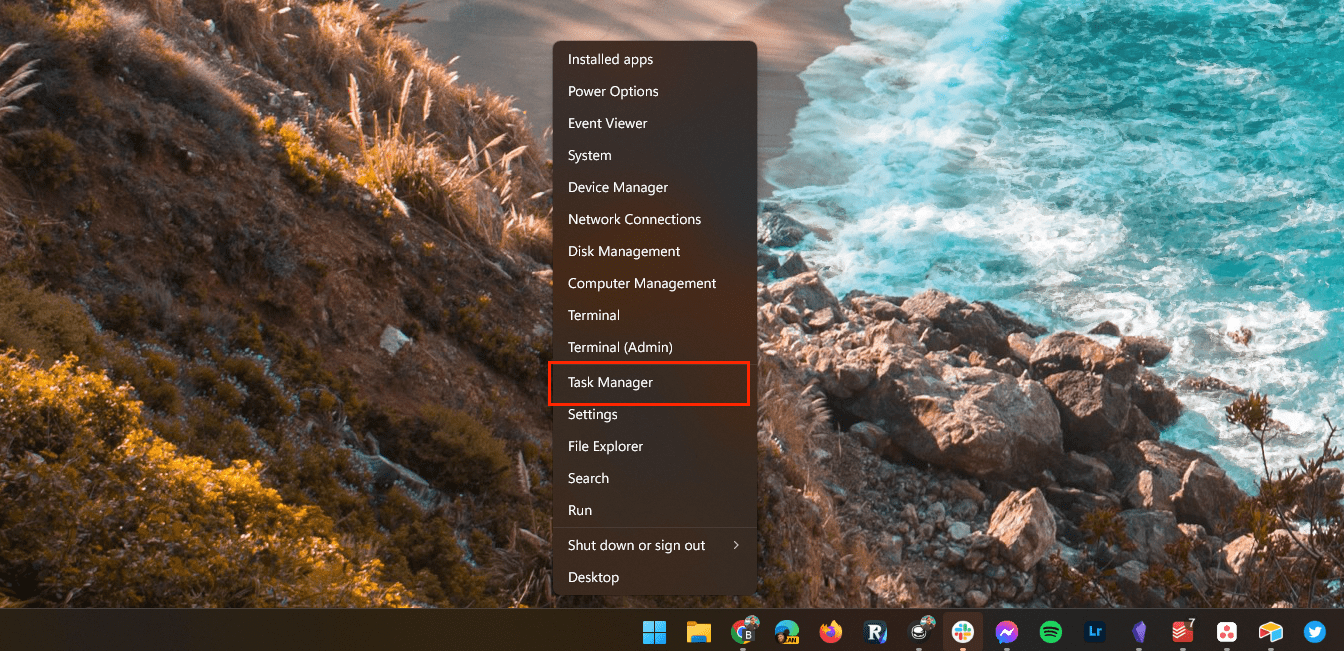Open Todoist with the 7 badge
Image resolution: width=1344 pixels, height=651 pixels.
click(1183, 631)
